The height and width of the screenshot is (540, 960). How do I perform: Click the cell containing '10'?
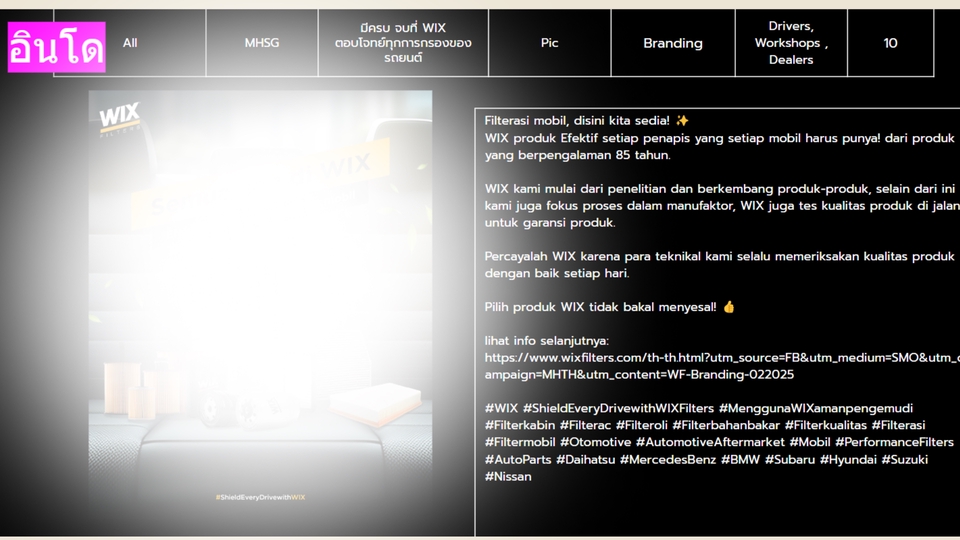click(890, 43)
